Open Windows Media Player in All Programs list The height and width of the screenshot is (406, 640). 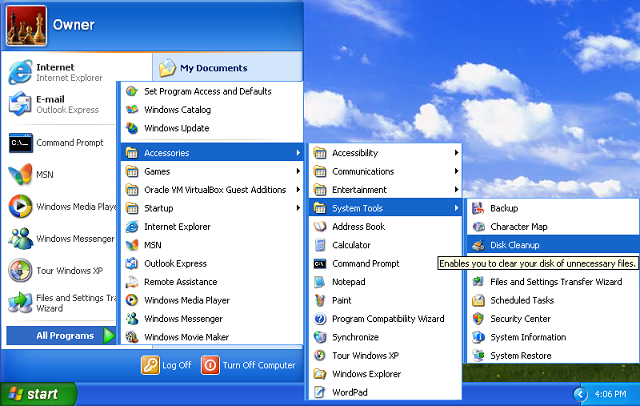click(212, 300)
